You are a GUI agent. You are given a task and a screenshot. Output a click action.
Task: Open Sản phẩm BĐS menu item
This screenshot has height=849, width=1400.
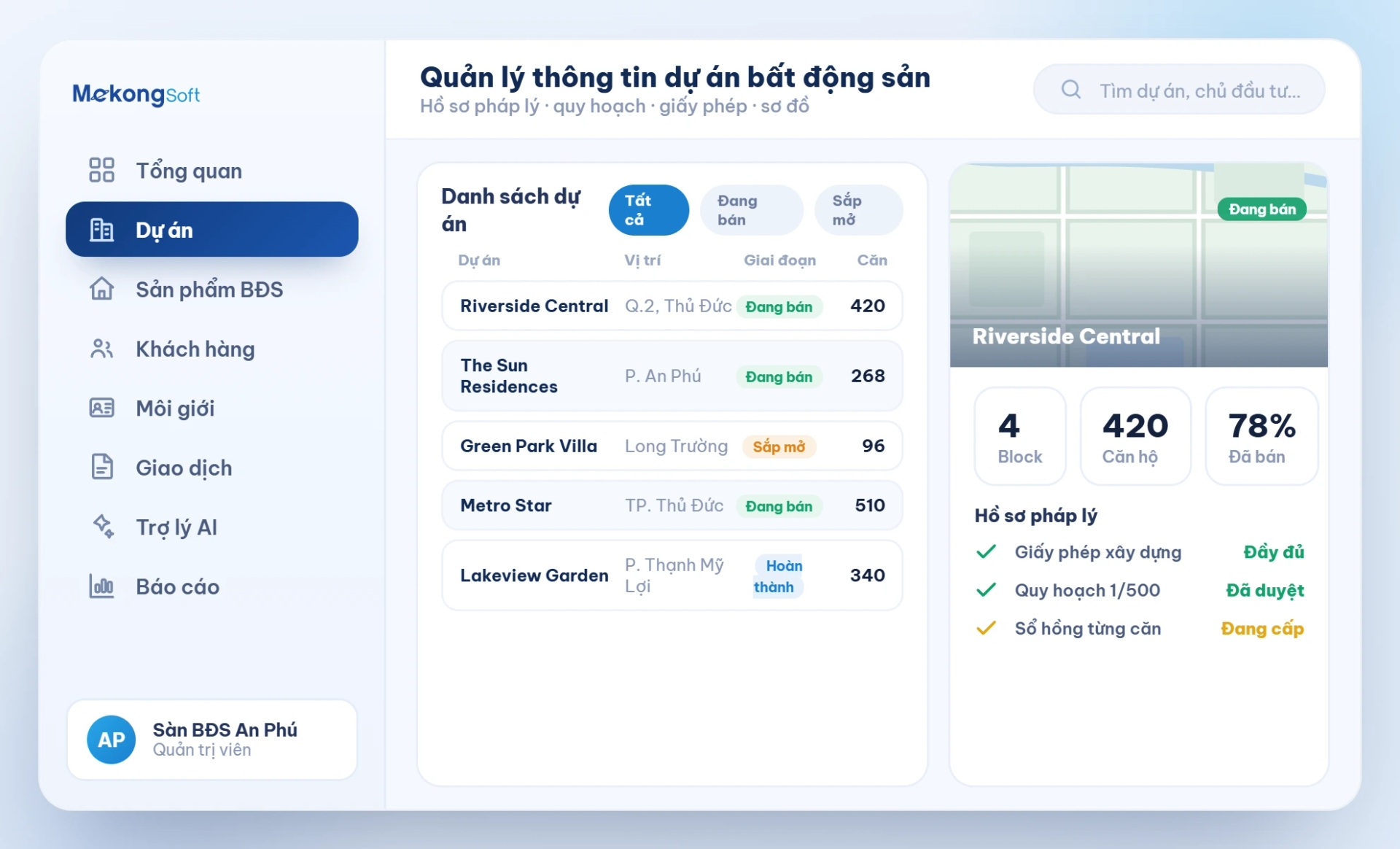(211, 289)
